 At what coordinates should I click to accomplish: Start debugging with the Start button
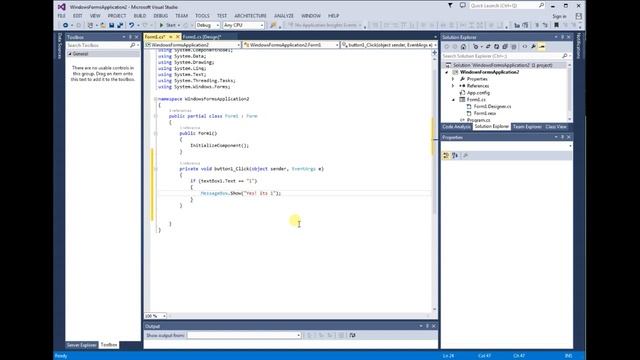click(169, 25)
